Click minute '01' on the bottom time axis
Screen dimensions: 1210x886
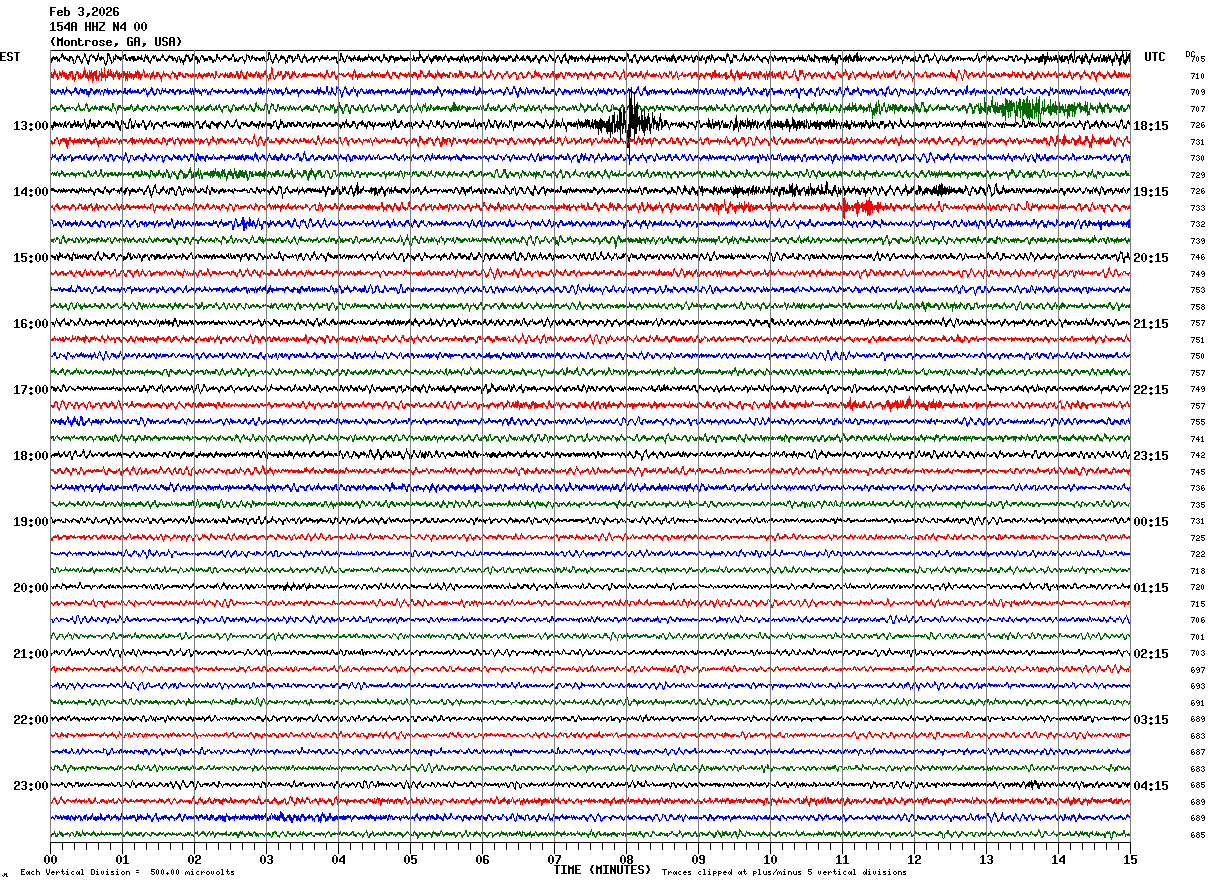click(x=122, y=859)
